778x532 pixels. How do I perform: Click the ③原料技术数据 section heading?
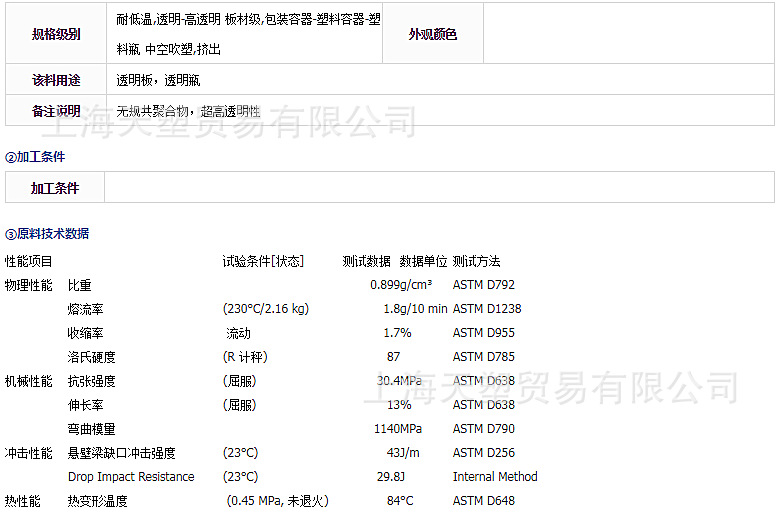(x=47, y=233)
